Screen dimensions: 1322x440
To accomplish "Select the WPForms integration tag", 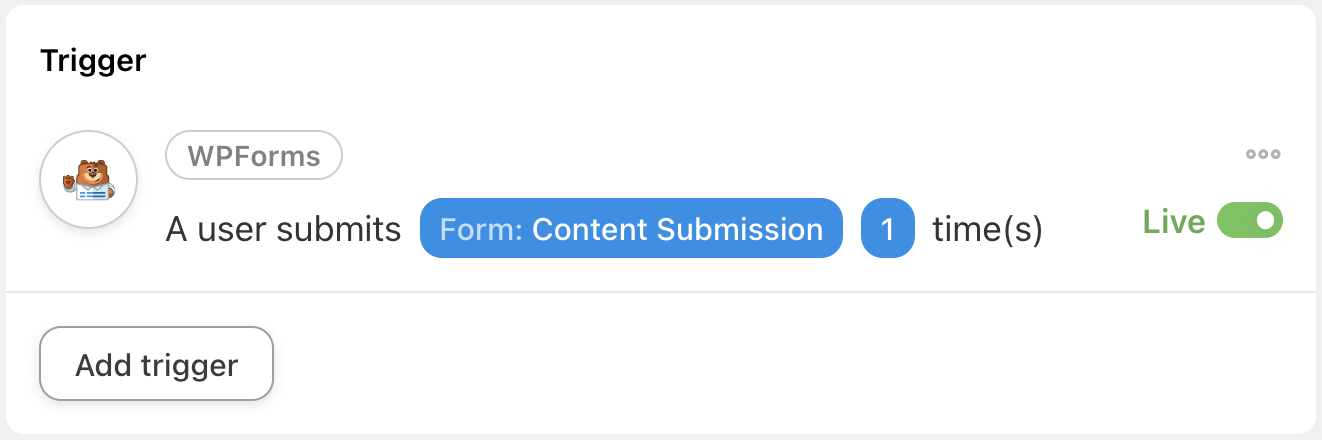I will (254, 156).
